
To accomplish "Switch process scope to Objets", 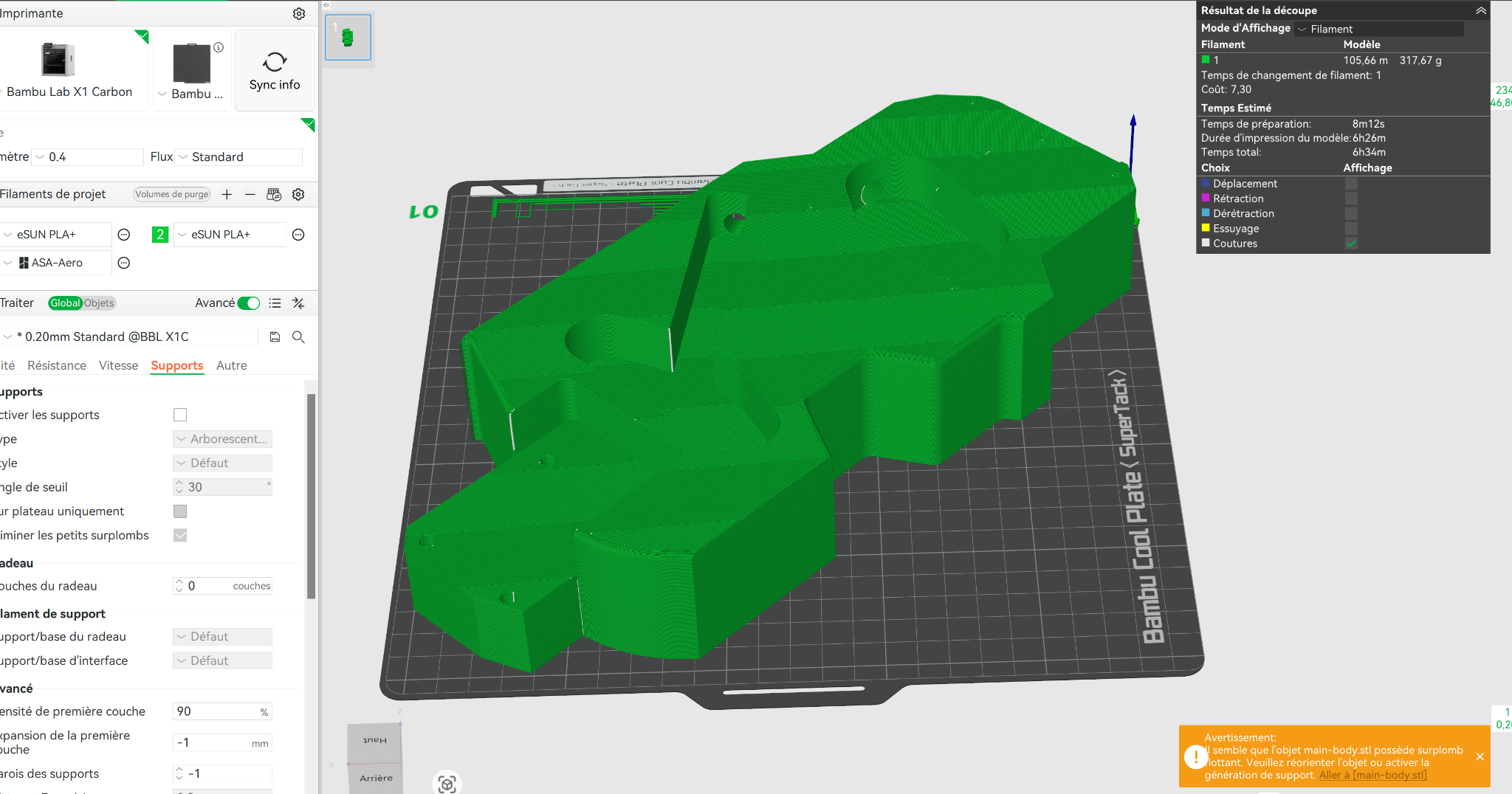I will 99,303.
